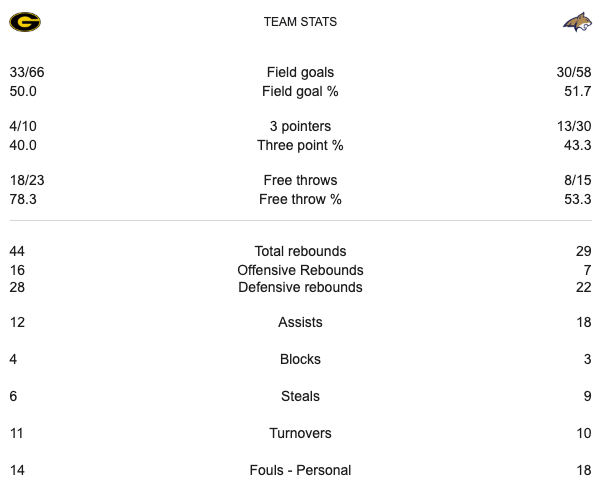Select the Total rebounds row label

300,252
